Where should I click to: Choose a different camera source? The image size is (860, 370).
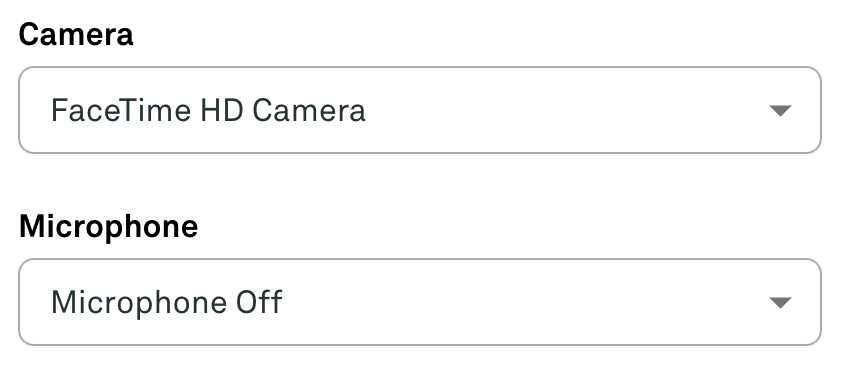[420, 110]
